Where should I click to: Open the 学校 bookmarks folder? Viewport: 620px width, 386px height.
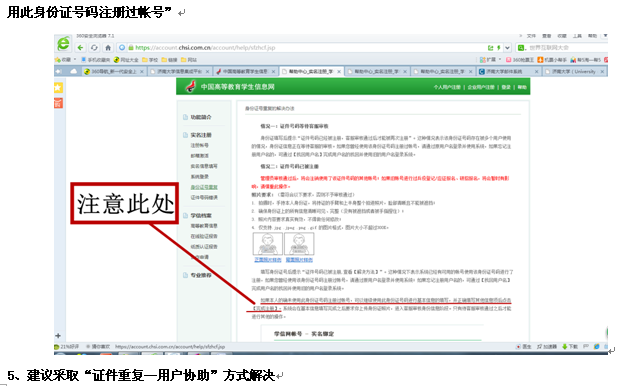point(150,60)
